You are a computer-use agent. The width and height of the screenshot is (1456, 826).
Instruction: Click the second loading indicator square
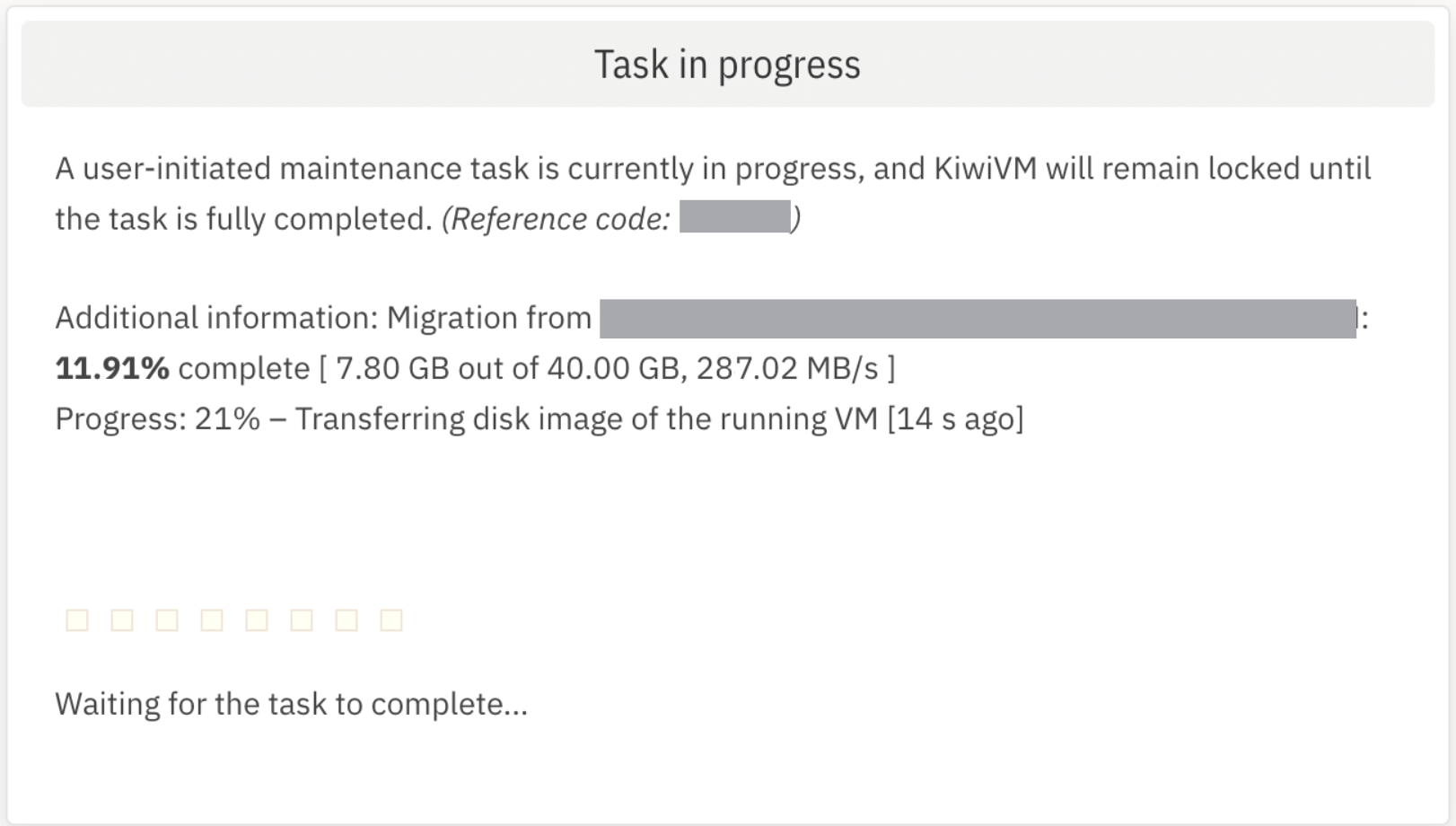coord(122,620)
